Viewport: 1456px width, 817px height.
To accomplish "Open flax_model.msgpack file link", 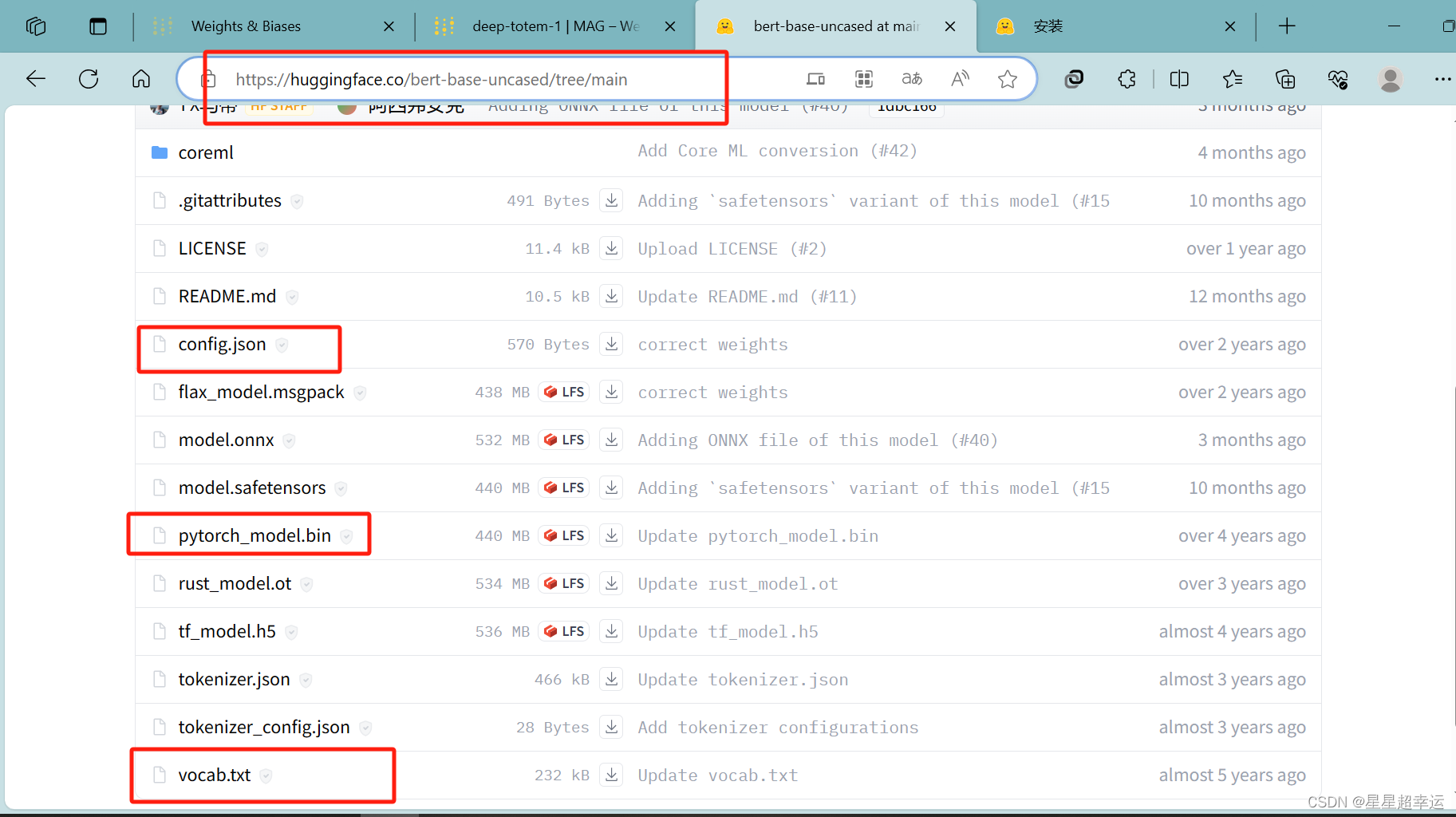I will tap(261, 392).
